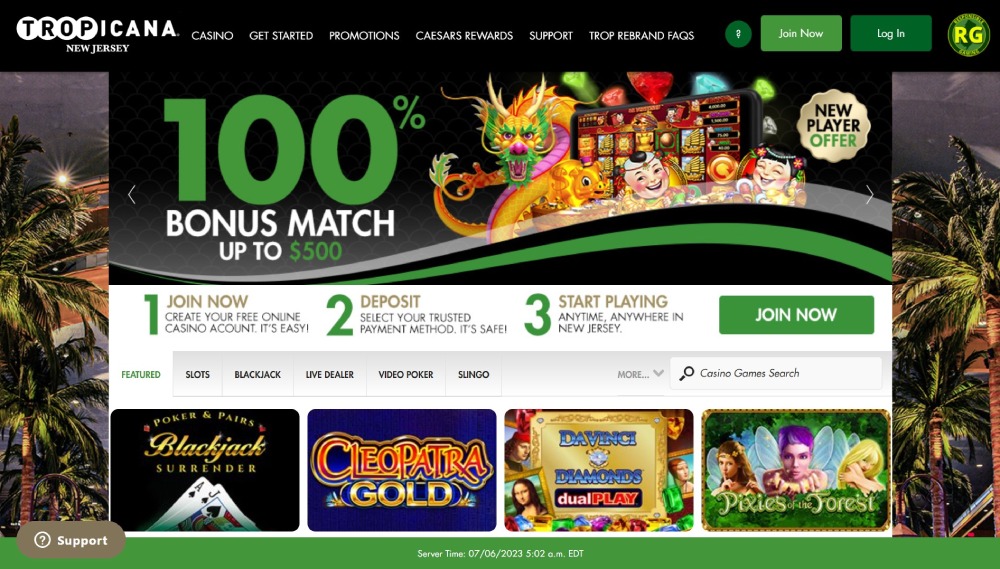Click the Tropicana New Jersey logo
This screenshot has width=1000, height=569.
[97, 35]
